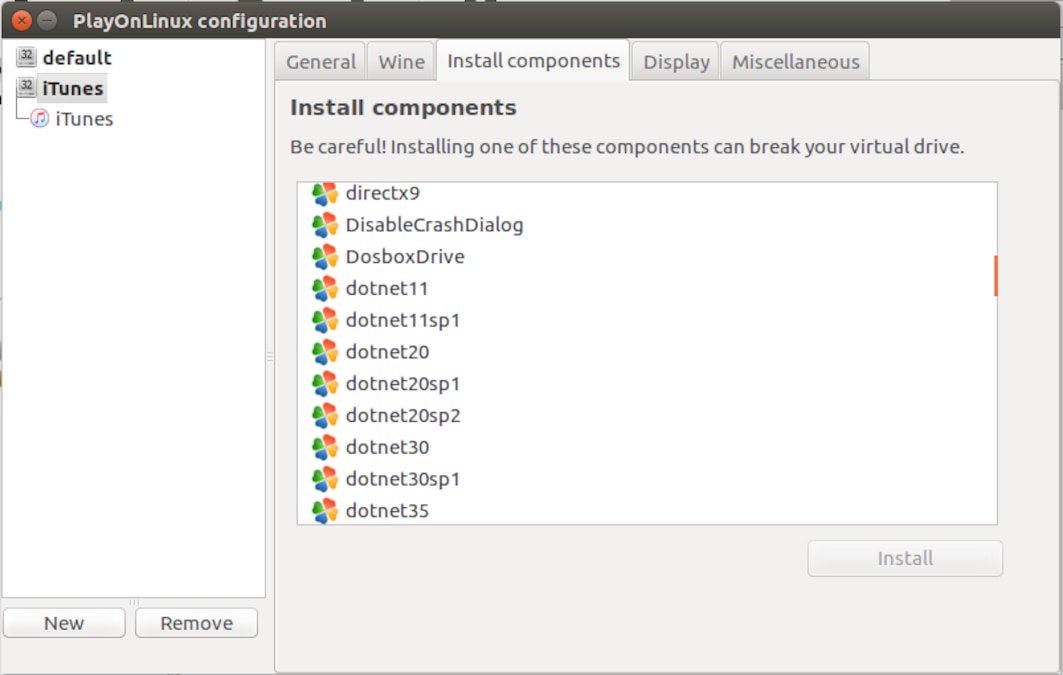Screen dimensions: 1063x675
Task: Click the Wine icon beside DosboxDrive
Action: click(323, 256)
